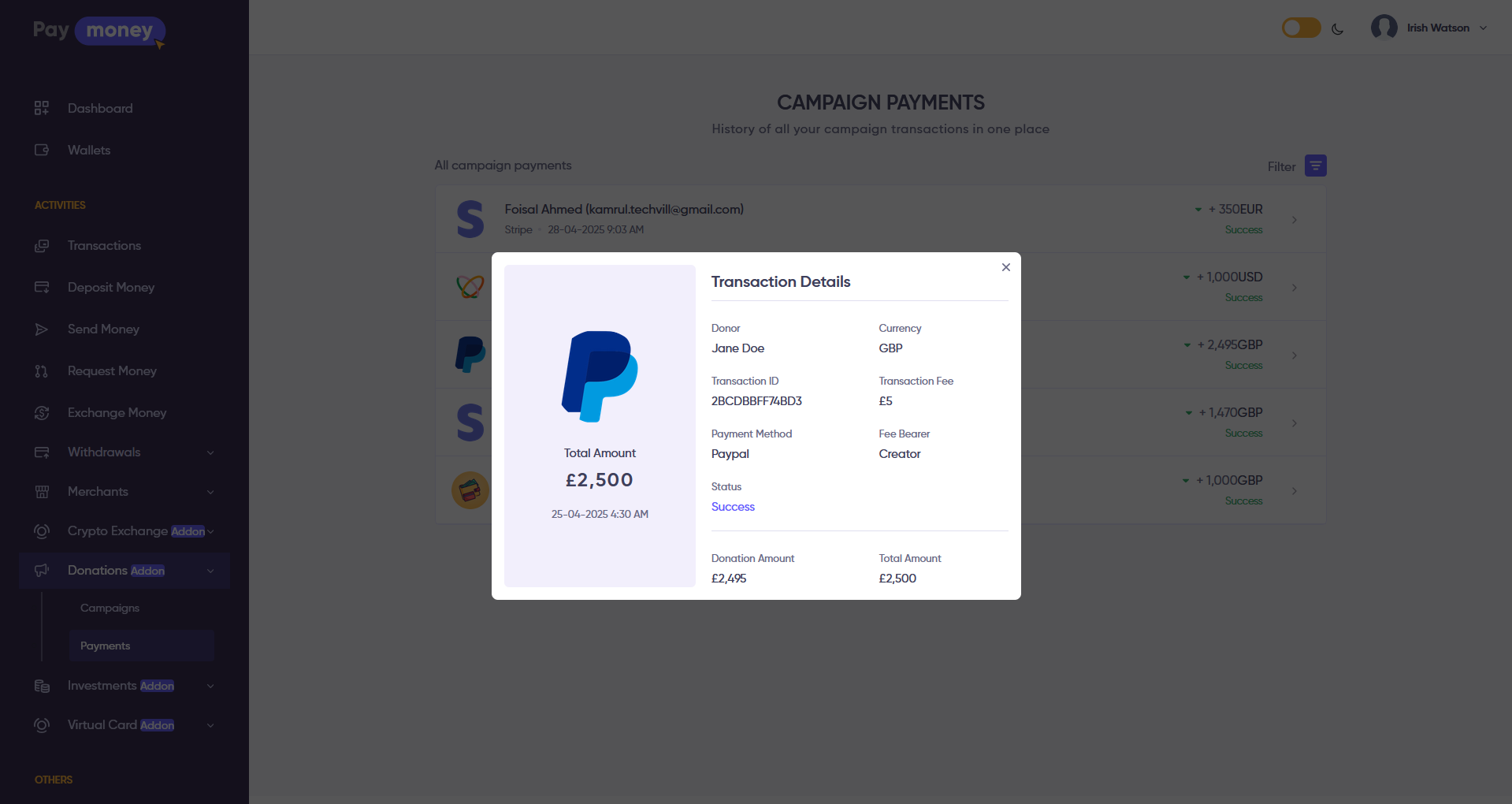Collapse the Donations Addon menu
Image resolution: width=1512 pixels, height=804 pixels.
(x=210, y=571)
